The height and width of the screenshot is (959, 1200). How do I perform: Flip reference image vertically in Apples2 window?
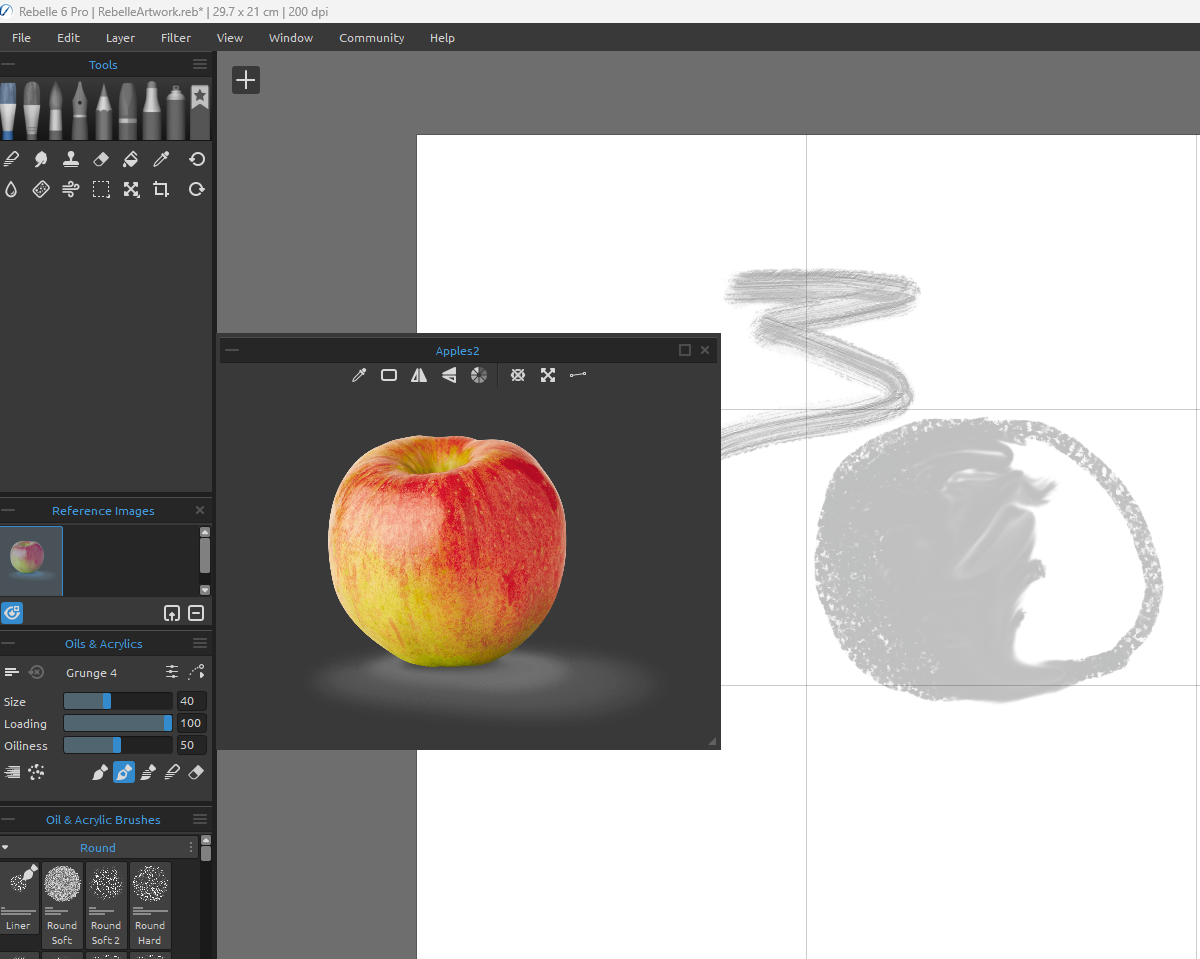449,375
